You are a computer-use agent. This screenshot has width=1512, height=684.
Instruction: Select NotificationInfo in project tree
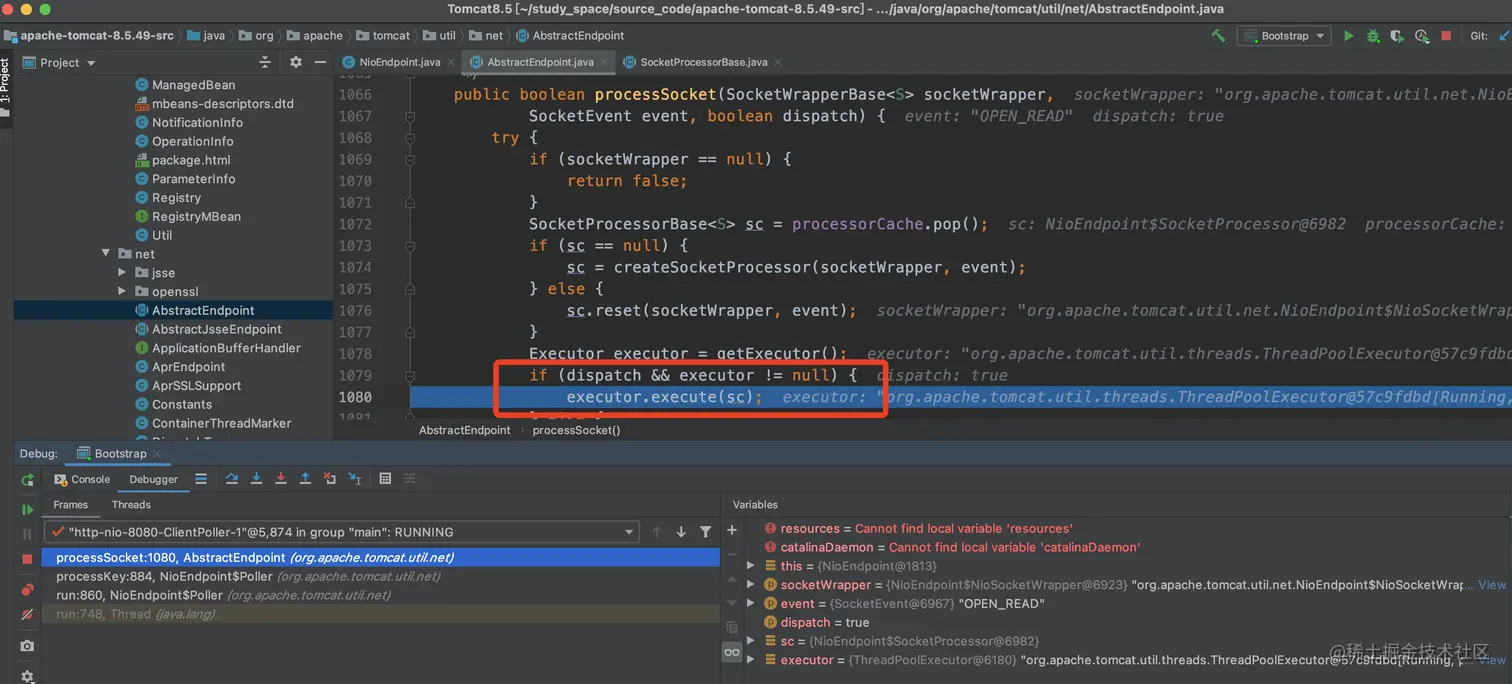[197, 123]
